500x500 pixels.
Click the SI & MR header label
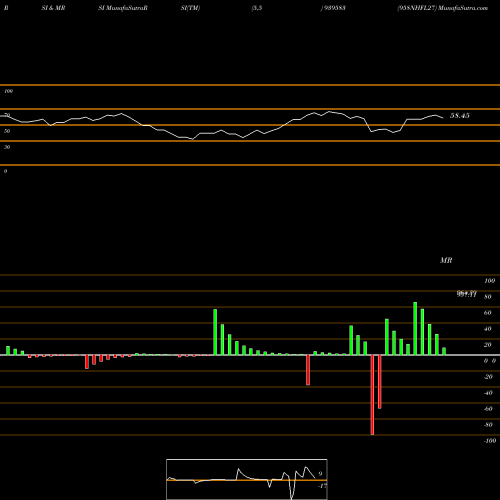(53, 8)
